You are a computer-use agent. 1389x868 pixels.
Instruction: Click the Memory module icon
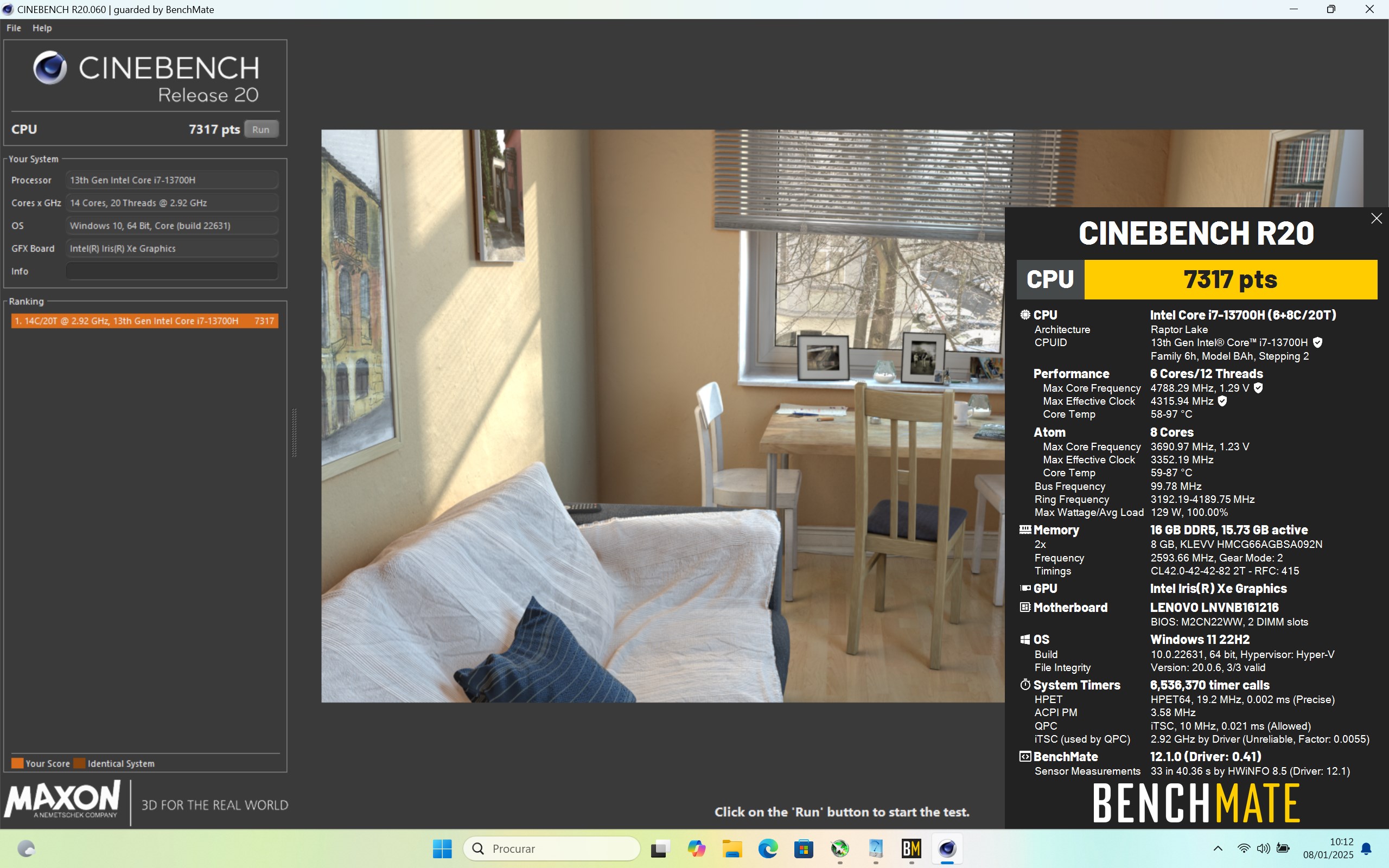[1025, 530]
